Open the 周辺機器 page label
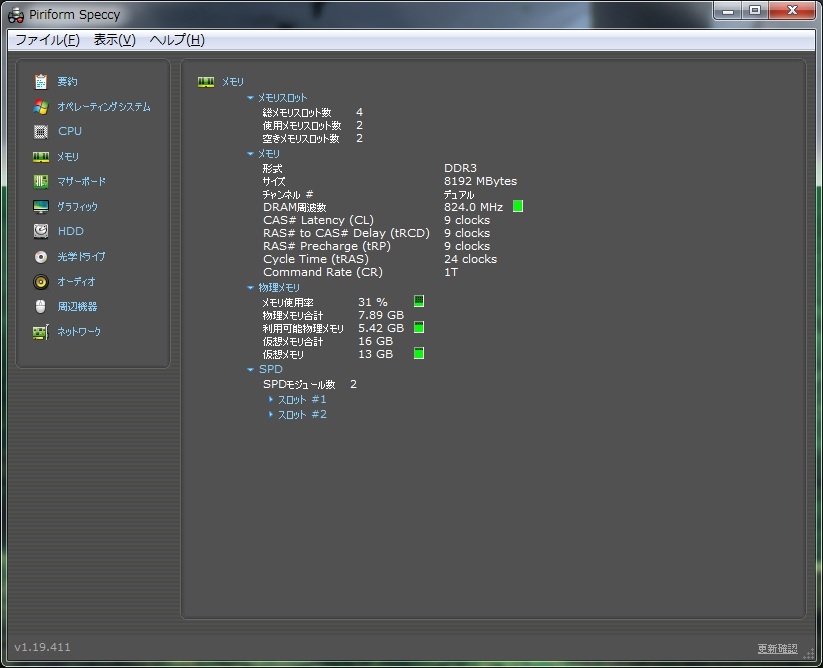Image resolution: width=823 pixels, height=668 pixels. 77,306
